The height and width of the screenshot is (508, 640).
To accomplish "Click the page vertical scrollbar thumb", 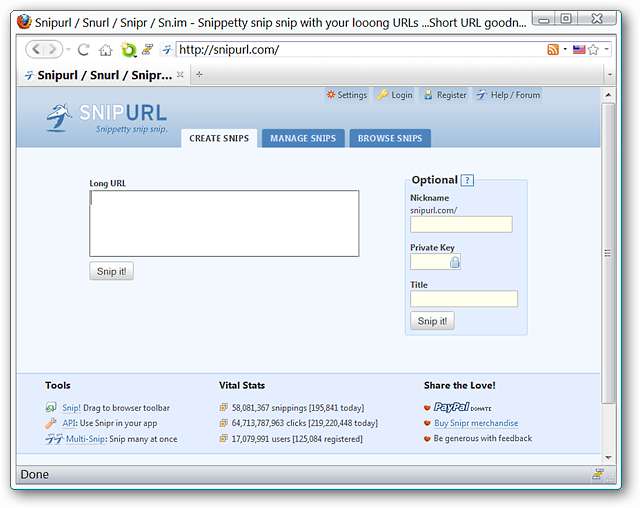I will pyautogui.click(x=608, y=253).
